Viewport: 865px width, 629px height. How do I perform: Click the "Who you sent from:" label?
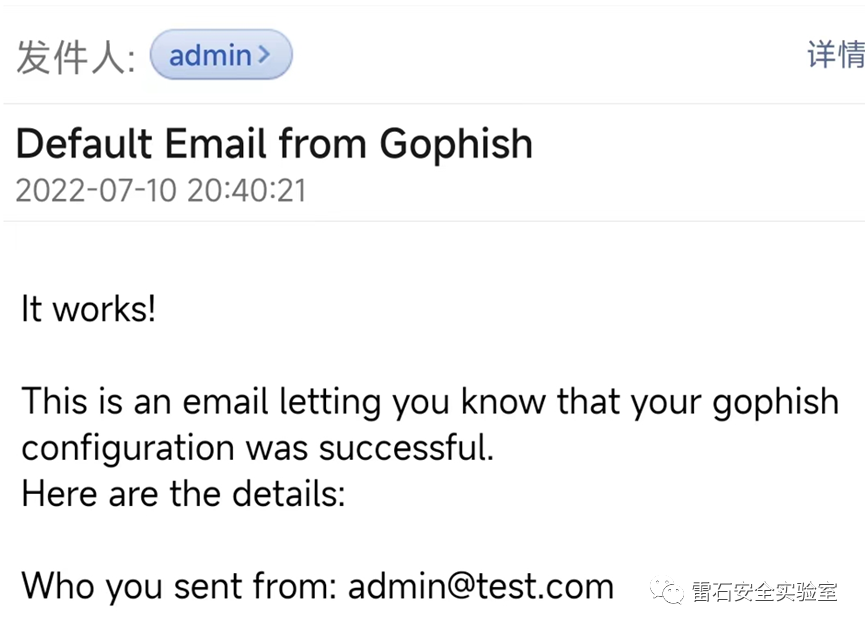tap(180, 586)
